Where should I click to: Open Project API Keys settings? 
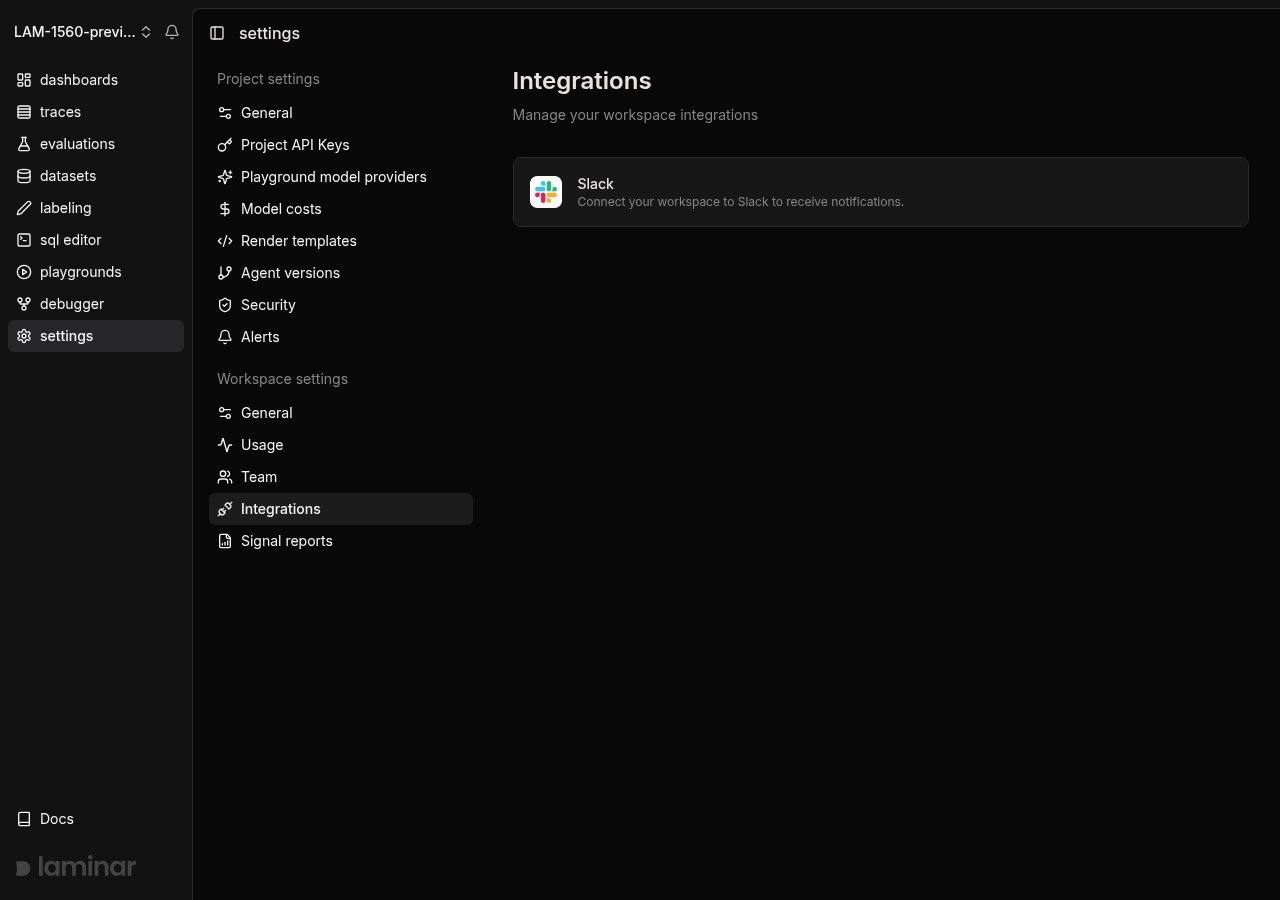pyautogui.click(x=341, y=145)
